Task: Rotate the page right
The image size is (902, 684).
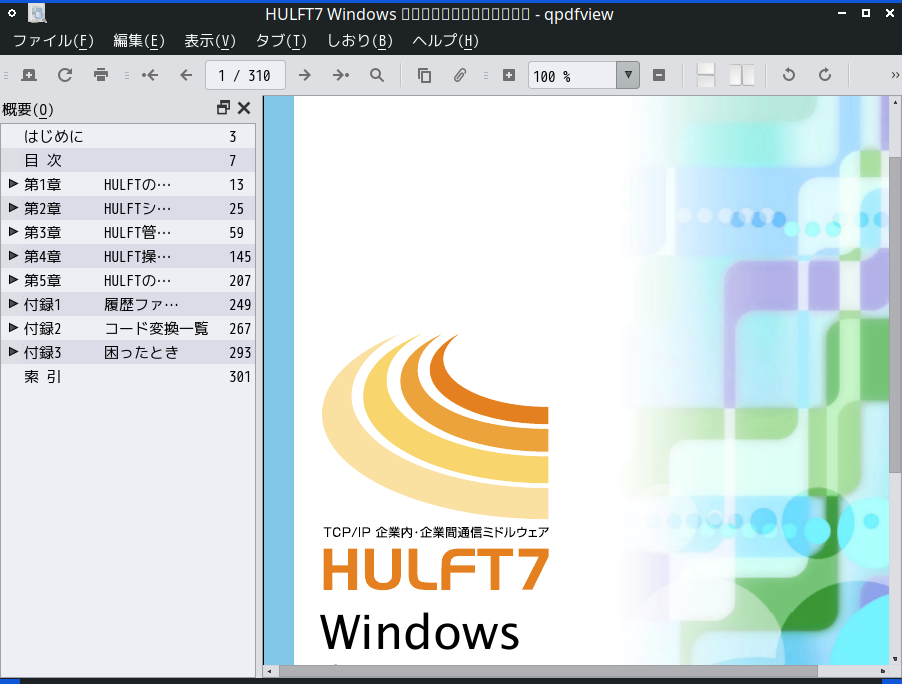Action: point(825,75)
